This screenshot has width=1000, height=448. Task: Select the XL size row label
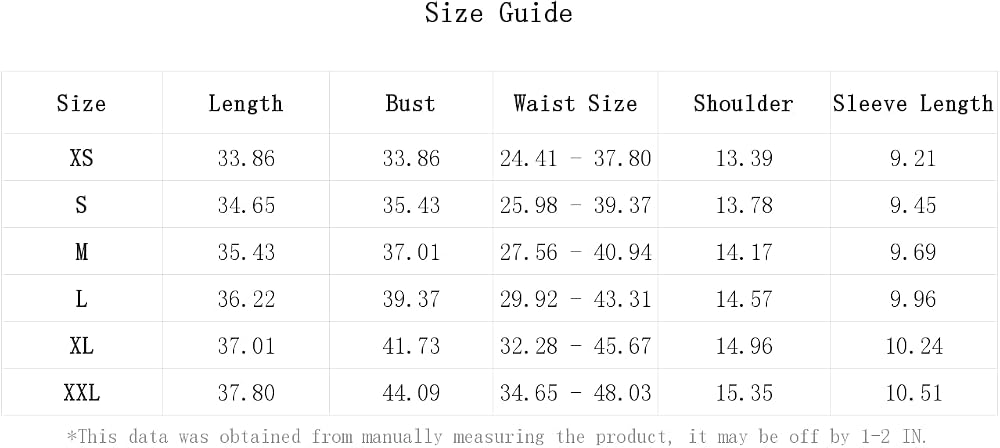tap(82, 346)
